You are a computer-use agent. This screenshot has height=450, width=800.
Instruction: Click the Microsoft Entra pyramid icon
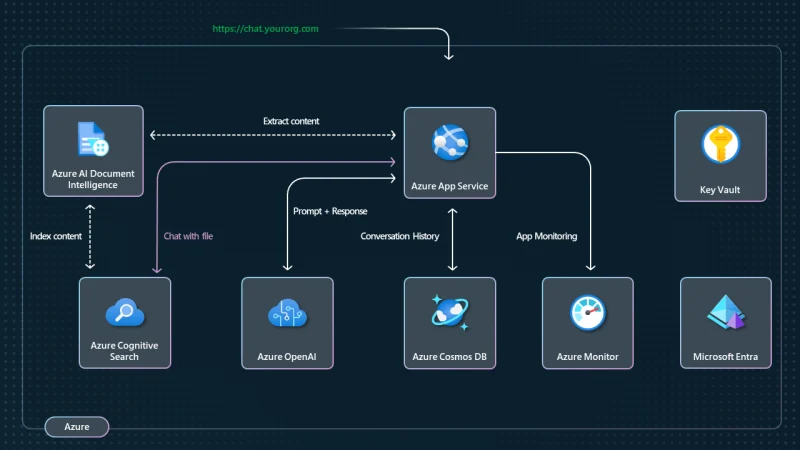pos(726,312)
